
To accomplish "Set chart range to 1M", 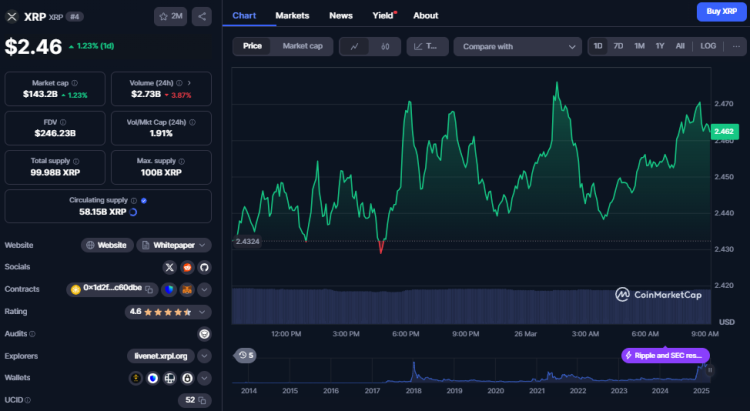I will (640, 46).
